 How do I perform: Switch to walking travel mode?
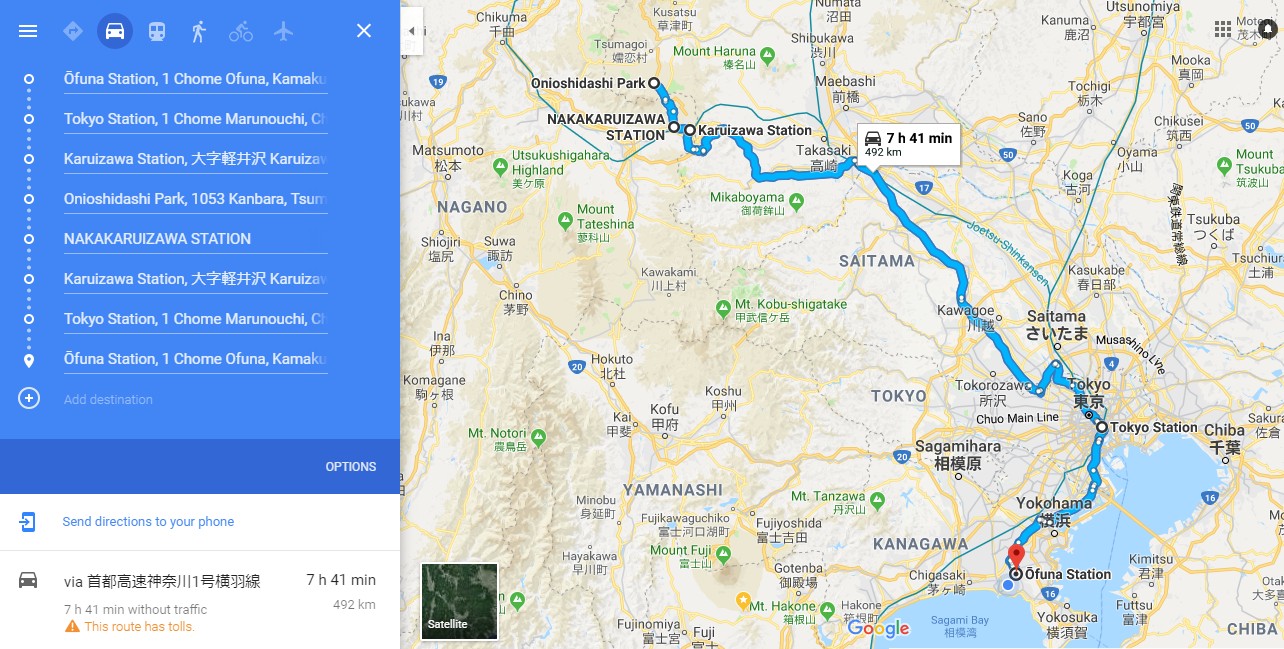(198, 31)
